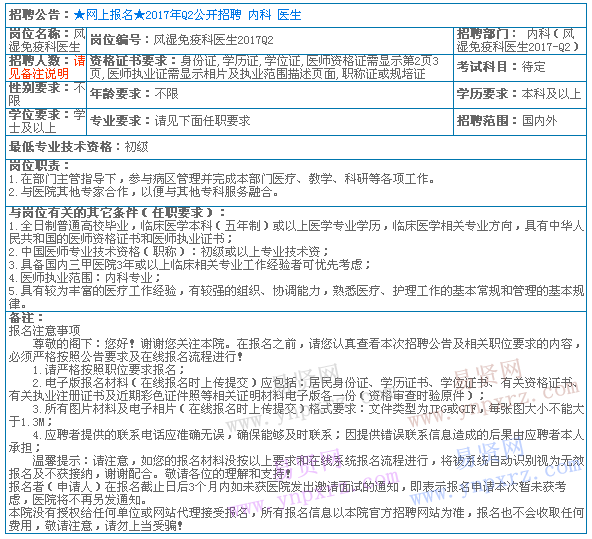The height and width of the screenshot is (539, 592).
Task: Click the 备注 heading
Action: tap(26, 318)
